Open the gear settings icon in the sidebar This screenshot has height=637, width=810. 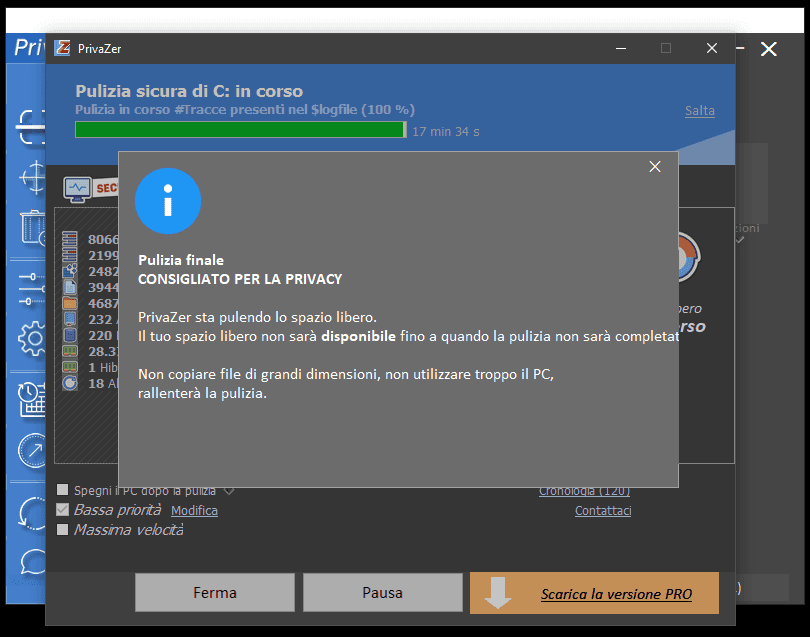tap(32, 338)
